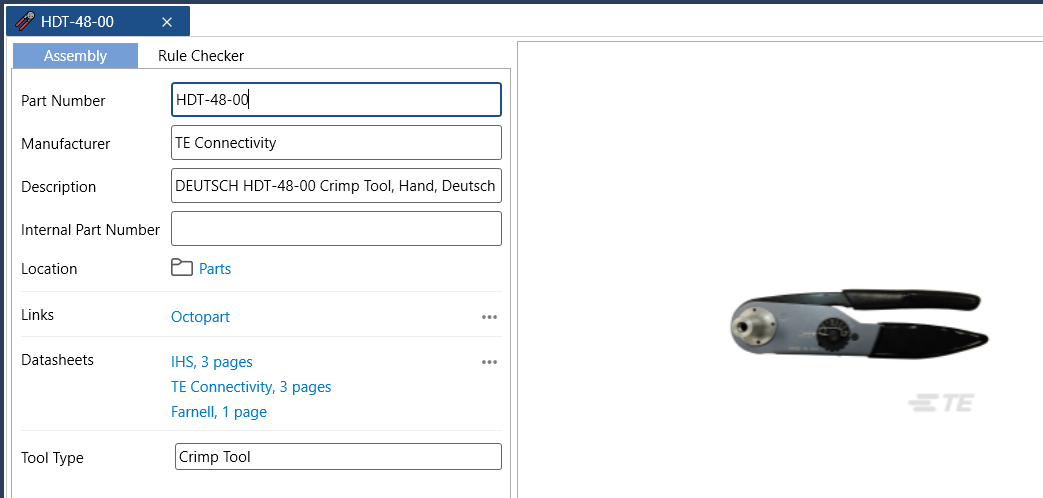Screen dimensions: 1043x498
Task: Click the Location folder icon
Action: 182,268
